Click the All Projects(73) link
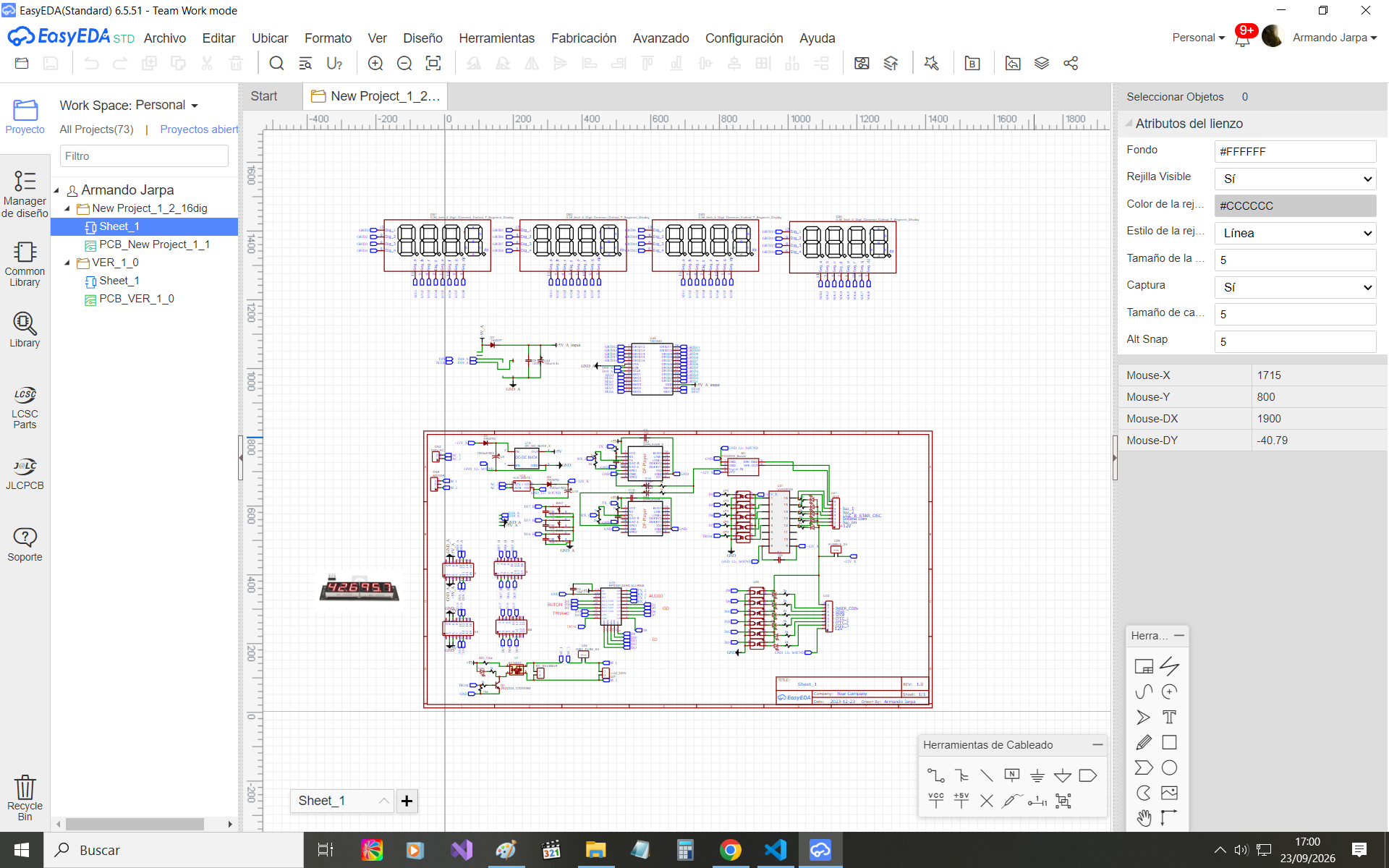 point(96,129)
